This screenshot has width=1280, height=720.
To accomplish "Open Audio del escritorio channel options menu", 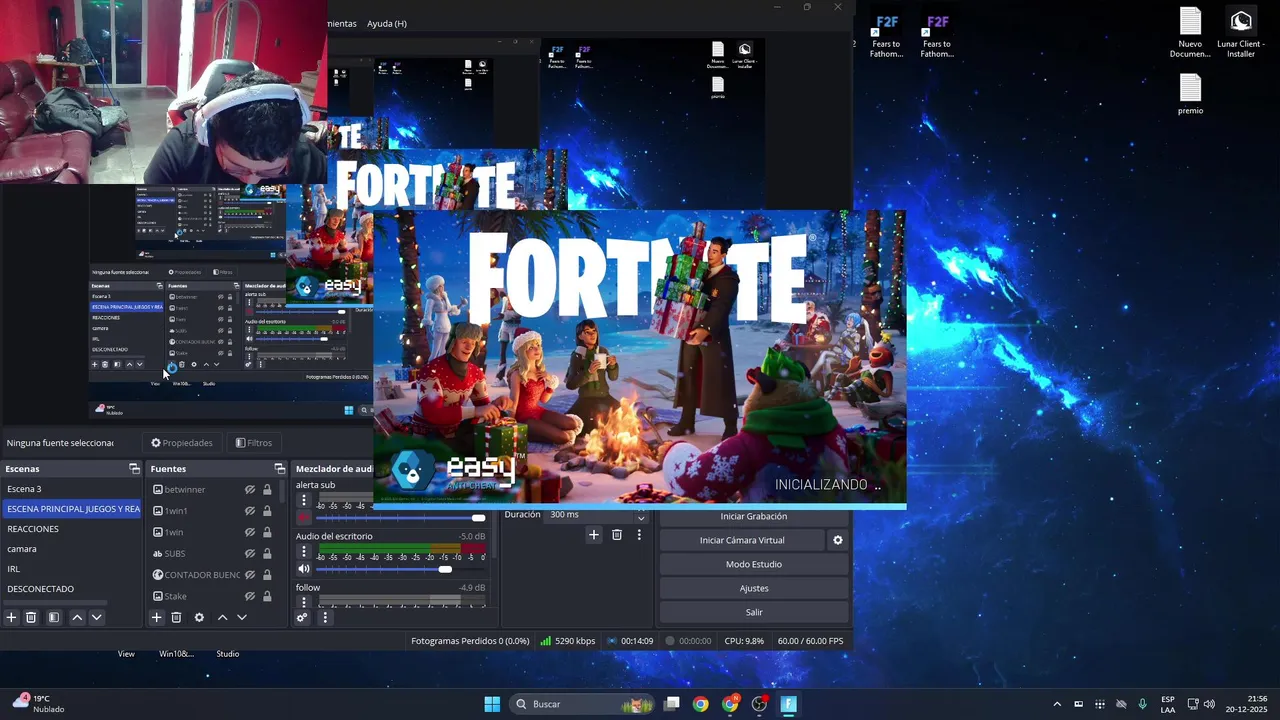I will pos(304,551).
